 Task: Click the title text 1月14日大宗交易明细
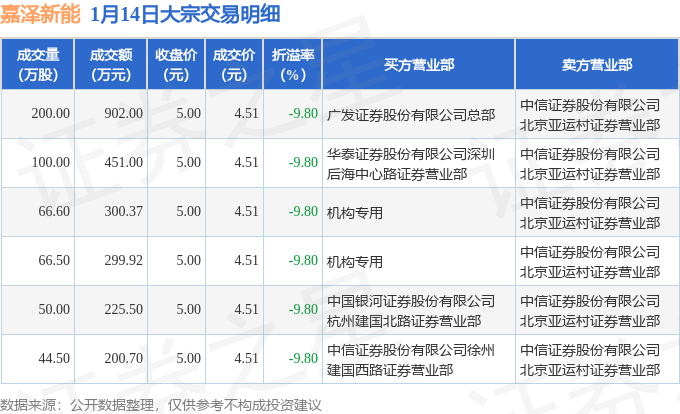185,14
